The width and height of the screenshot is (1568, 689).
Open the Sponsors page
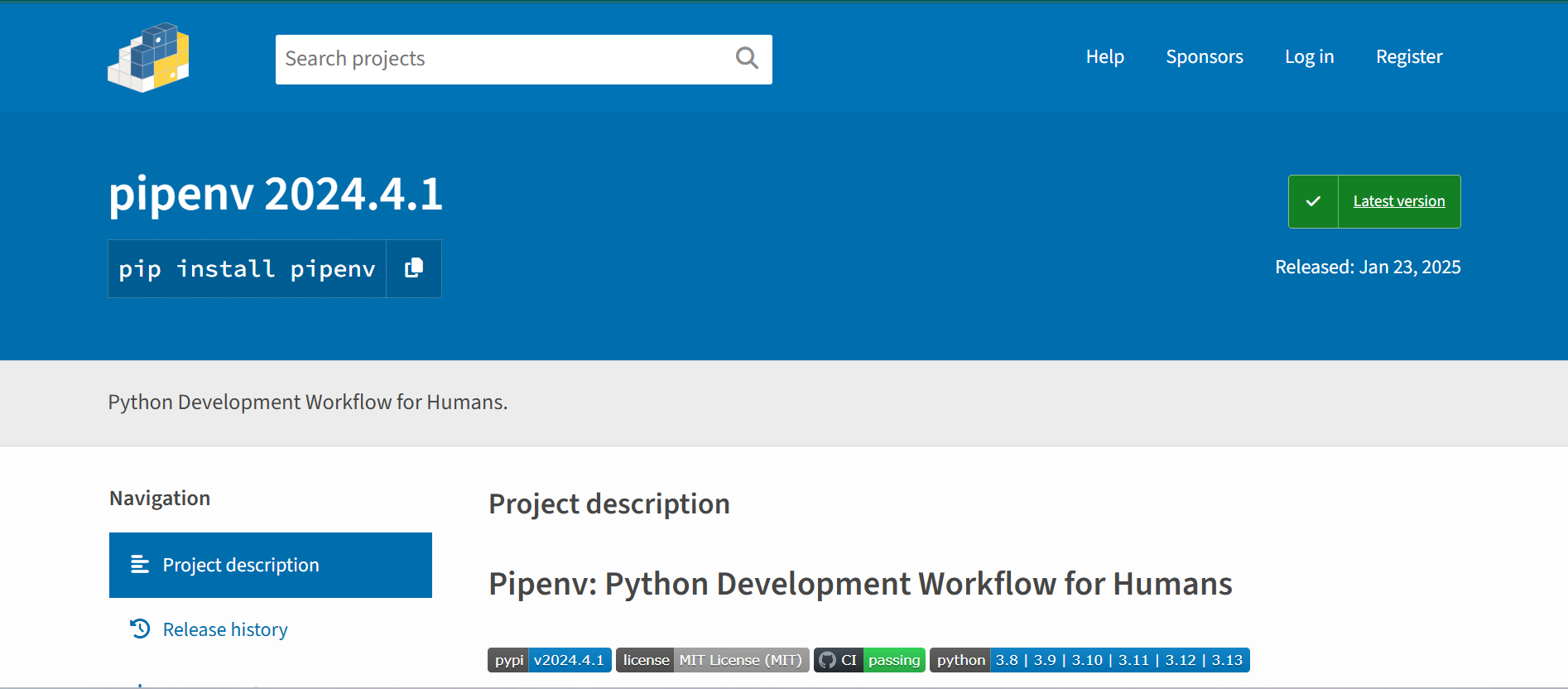(x=1204, y=57)
